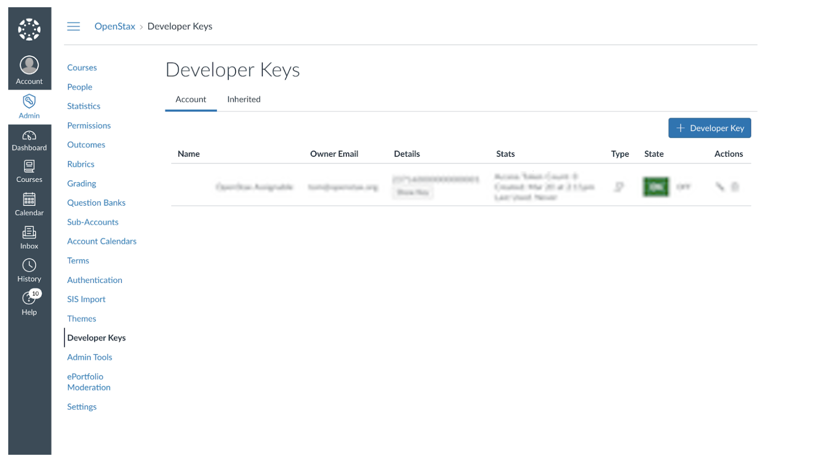Click the + Developer Key button

click(x=709, y=128)
